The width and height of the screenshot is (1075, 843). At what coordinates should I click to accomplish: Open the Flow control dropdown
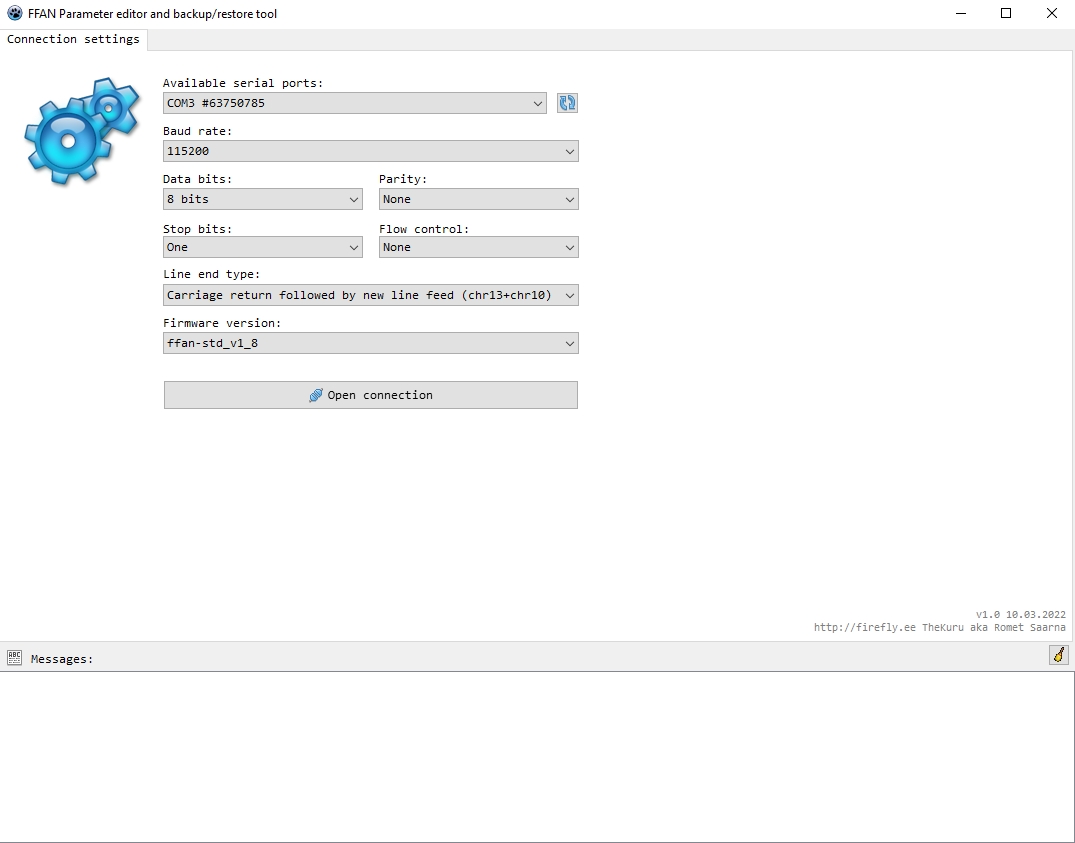coord(478,247)
